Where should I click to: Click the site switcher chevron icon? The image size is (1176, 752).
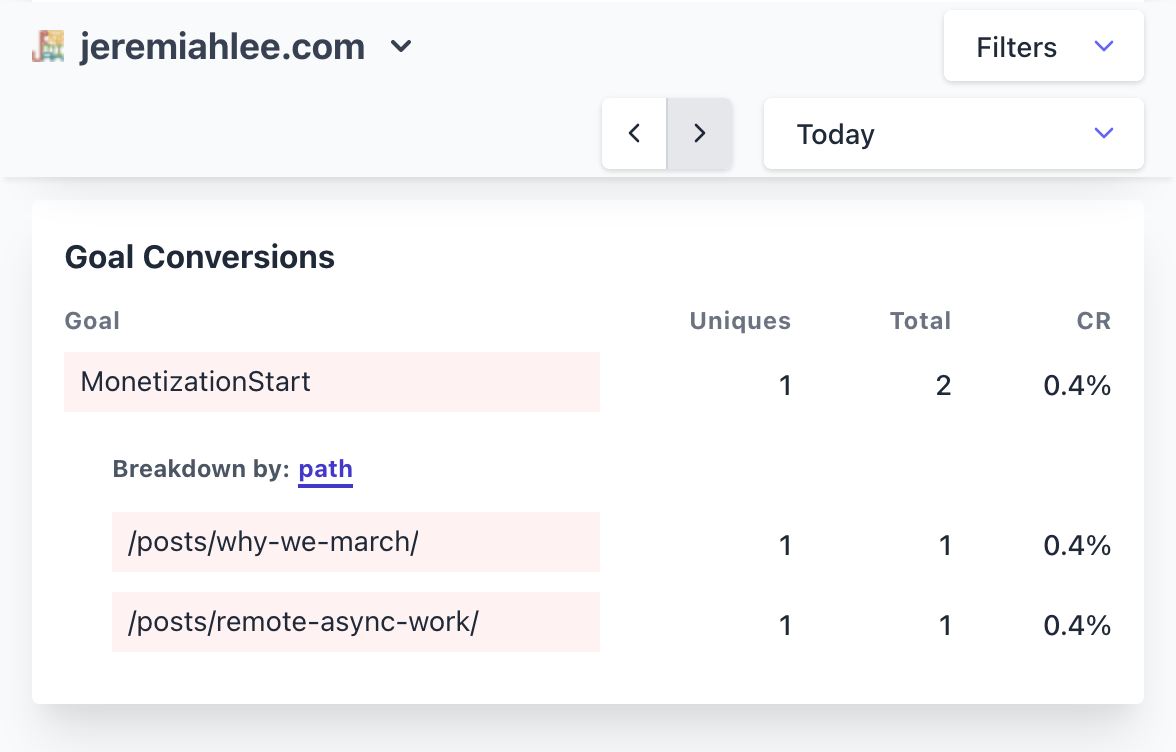click(x=400, y=47)
